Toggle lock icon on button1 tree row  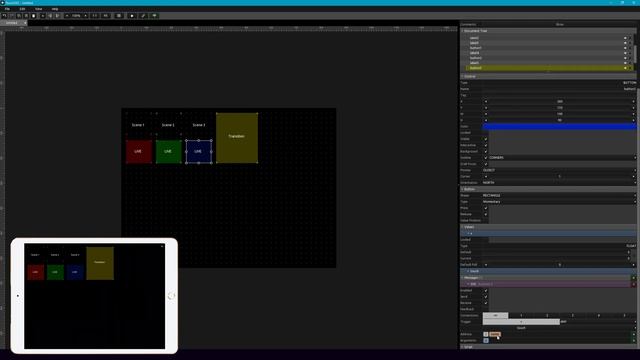630,48
